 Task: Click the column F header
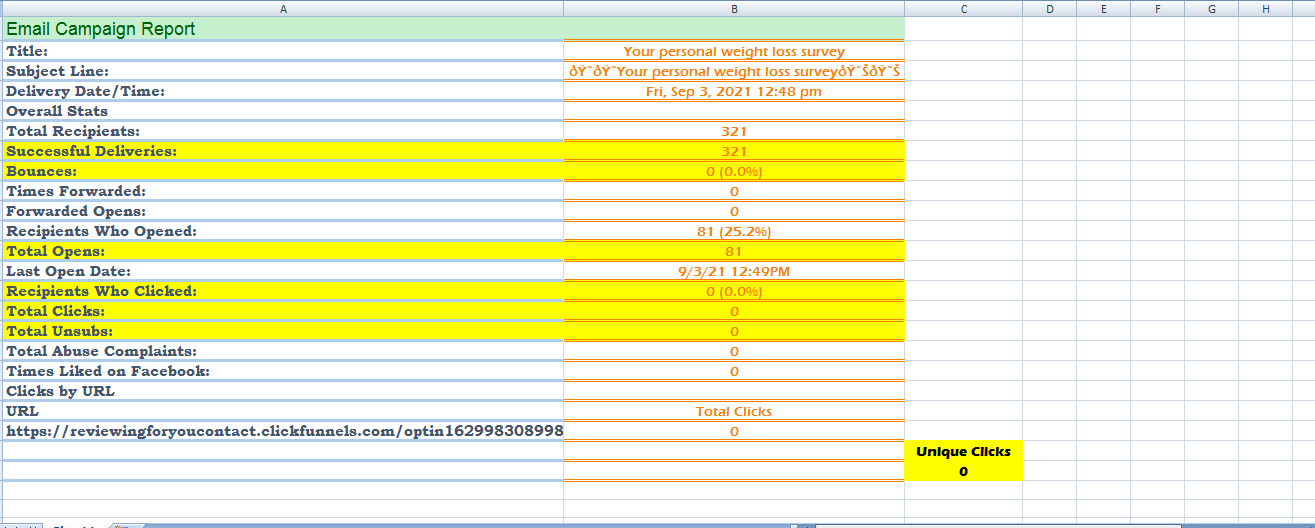pyautogui.click(x=1157, y=9)
